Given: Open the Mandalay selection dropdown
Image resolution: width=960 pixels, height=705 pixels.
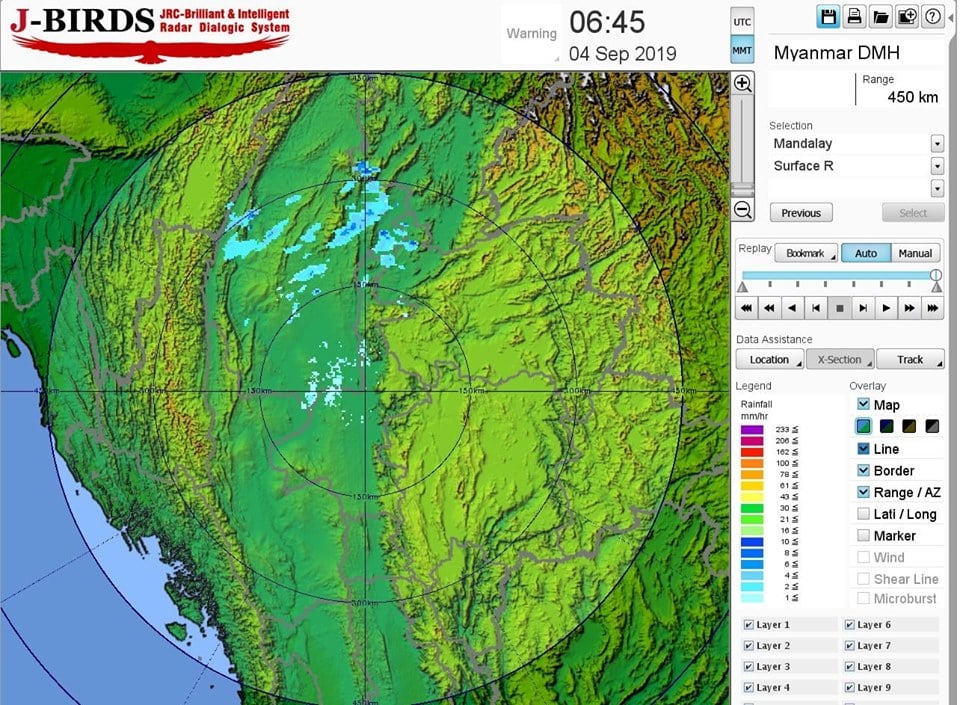Looking at the screenshot, I should (x=937, y=144).
